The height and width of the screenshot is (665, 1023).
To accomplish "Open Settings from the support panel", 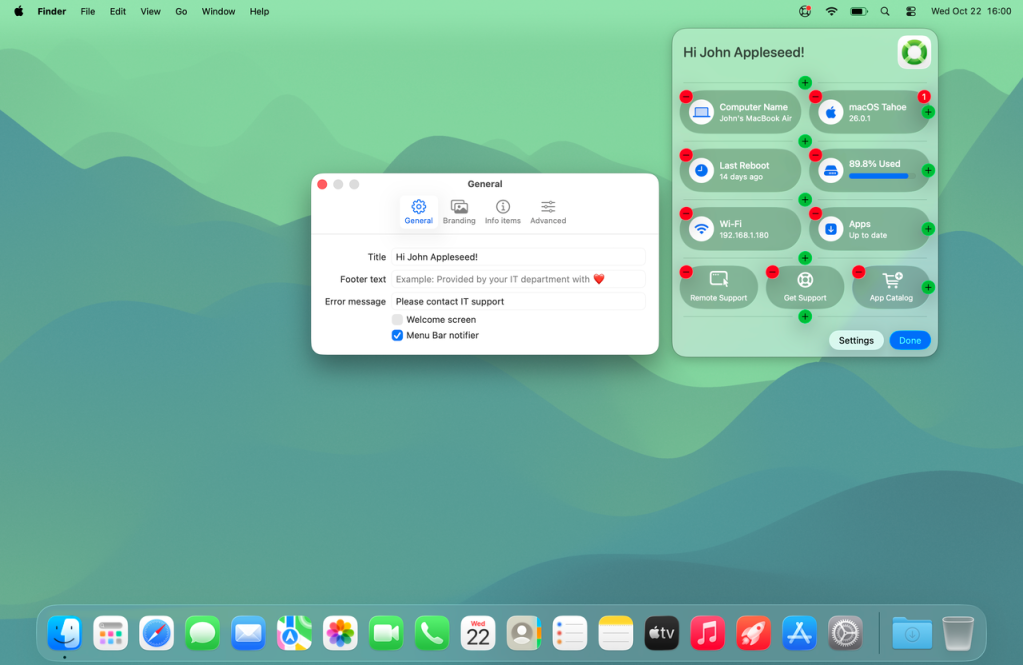I will click(x=855, y=340).
